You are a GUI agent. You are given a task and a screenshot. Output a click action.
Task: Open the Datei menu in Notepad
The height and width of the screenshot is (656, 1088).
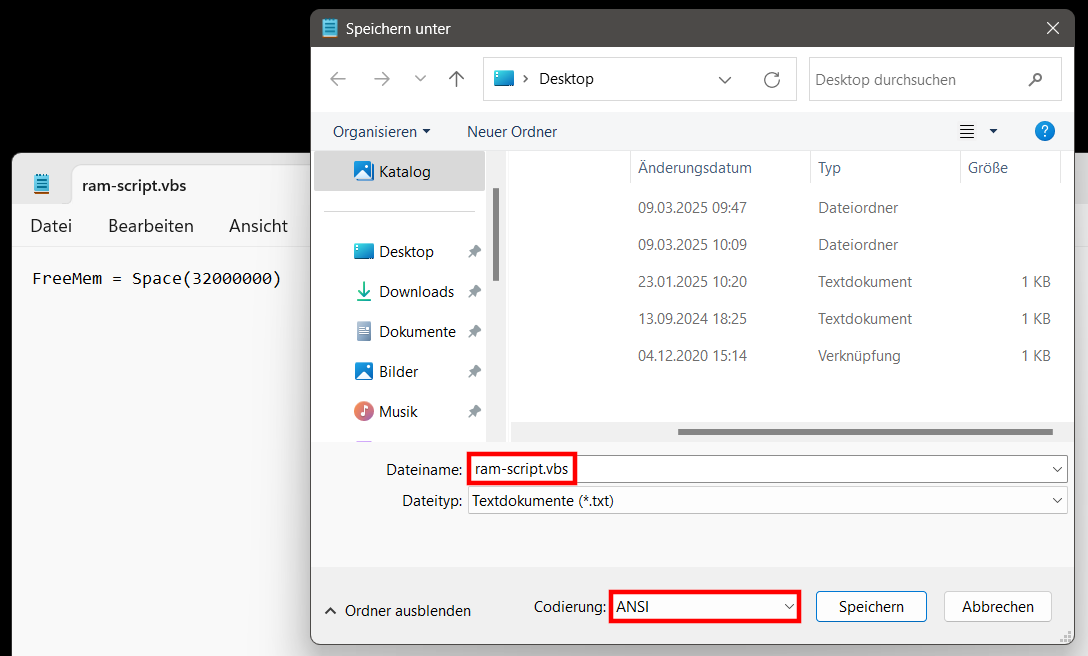point(51,226)
